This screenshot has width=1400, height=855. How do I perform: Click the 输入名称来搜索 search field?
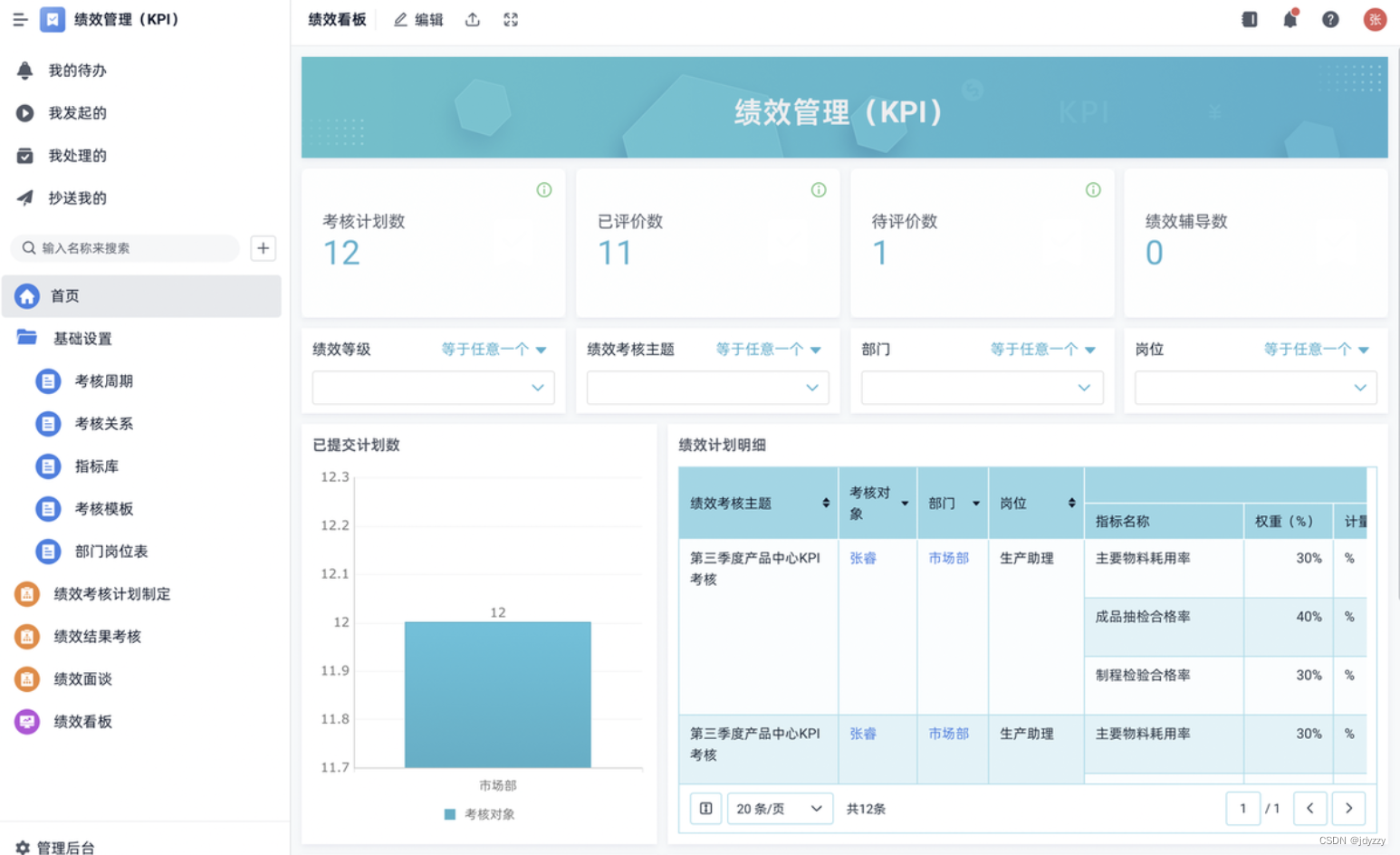(x=127, y=248)
